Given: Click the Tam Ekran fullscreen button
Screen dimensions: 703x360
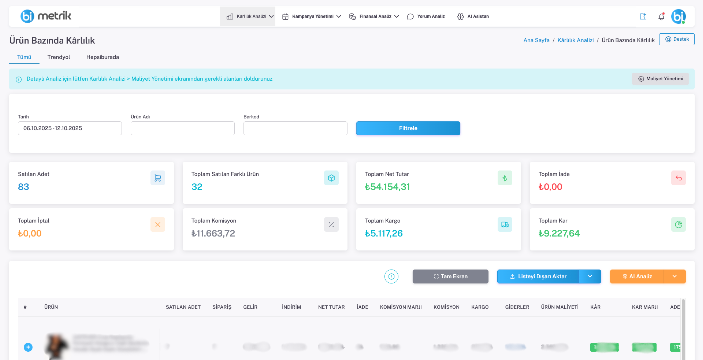Looking at the screenshot, I should [451, 277].
